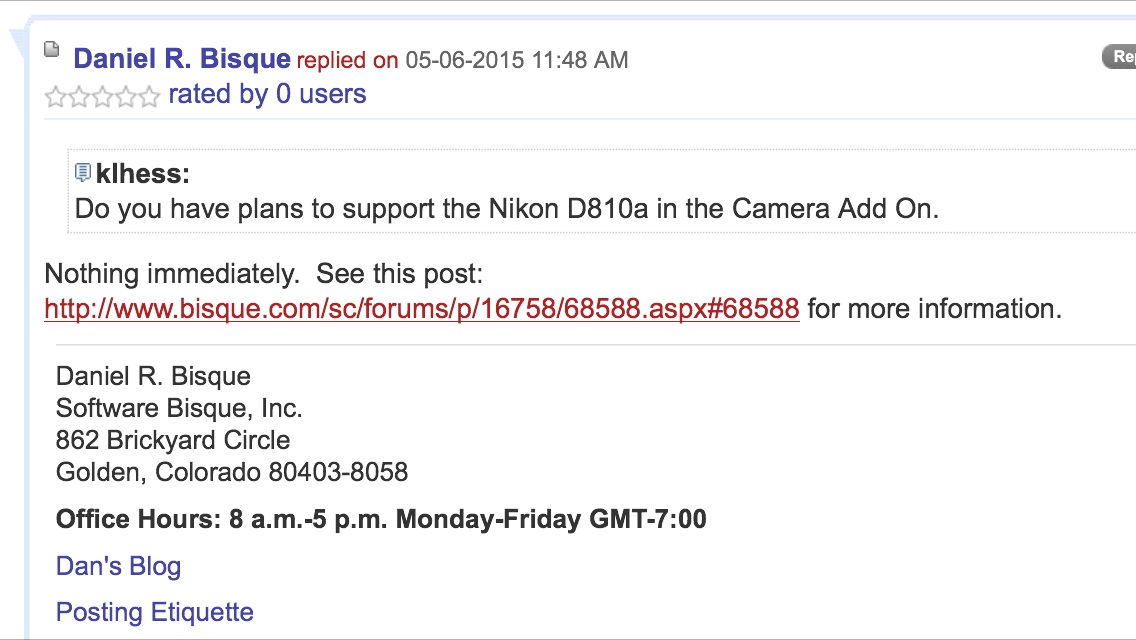The height and width of the screenshot is (640, 1136).
Task: Click the Office Hours bold text line
Action: [x=381, y=519]
